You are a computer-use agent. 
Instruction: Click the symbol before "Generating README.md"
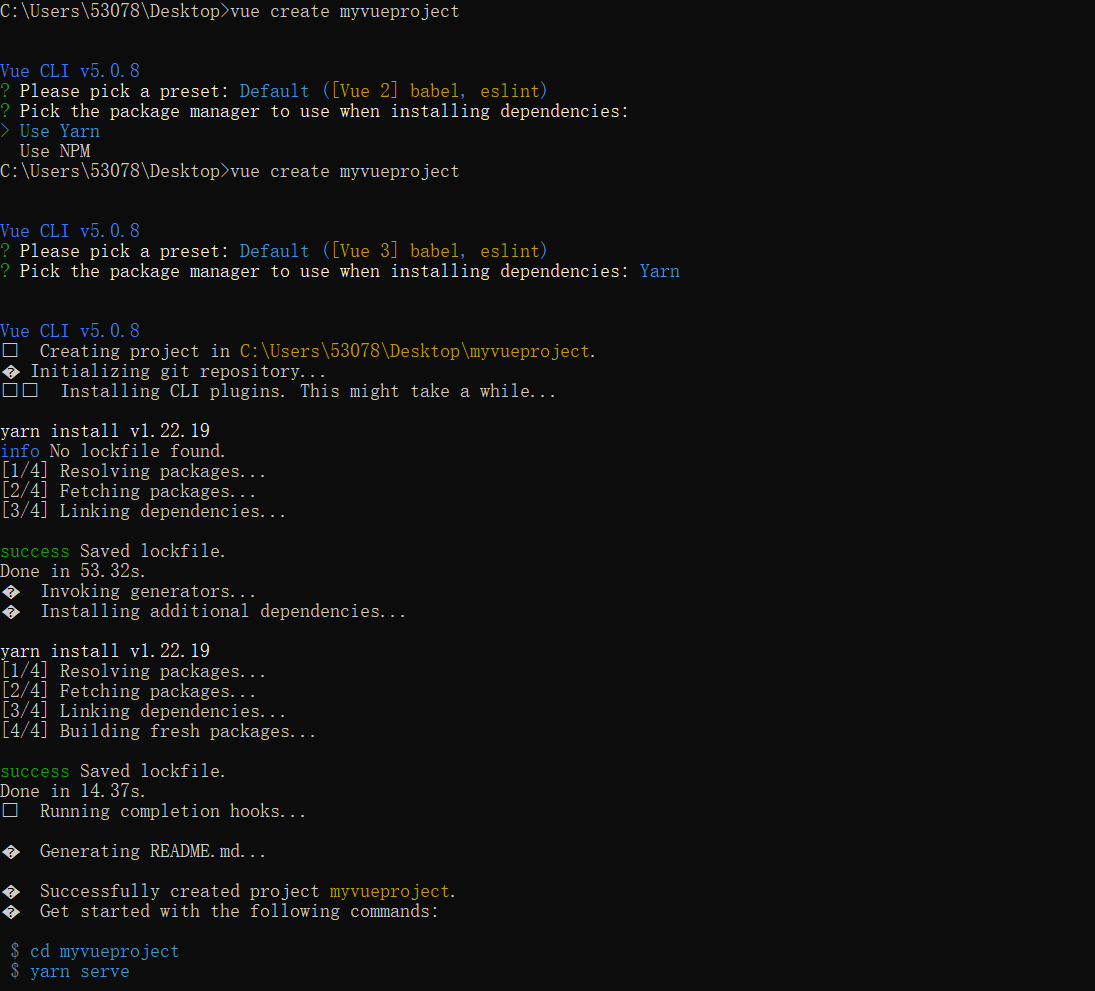10,851
